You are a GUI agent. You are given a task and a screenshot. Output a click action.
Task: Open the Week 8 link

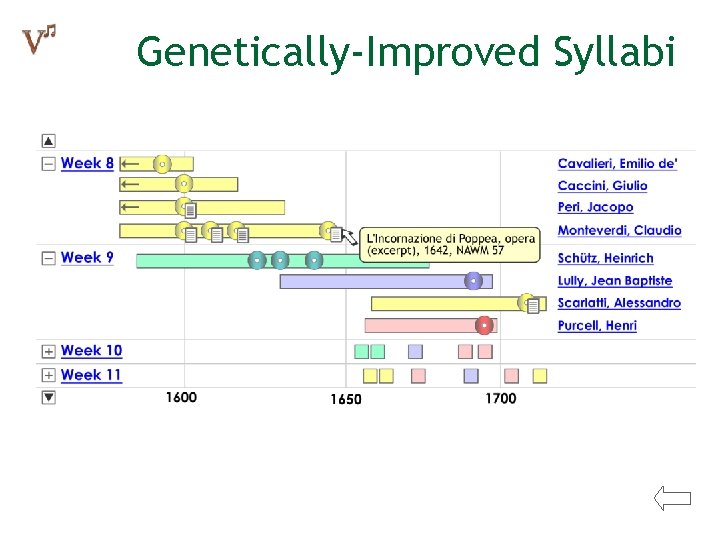click(87, 163)
